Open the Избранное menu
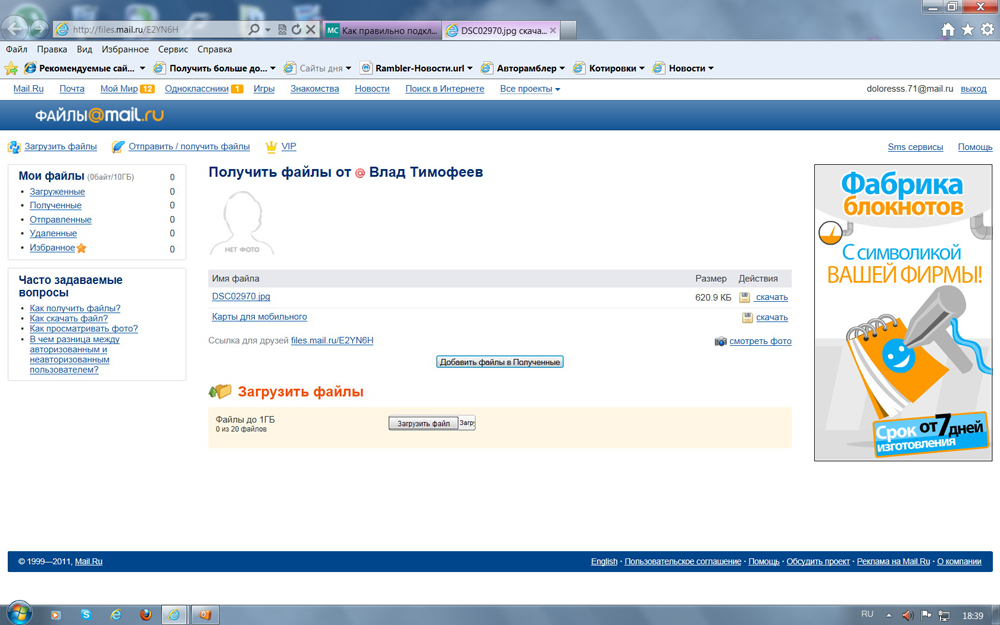This screenshot has height=625, width=1000. click(125, 49)
